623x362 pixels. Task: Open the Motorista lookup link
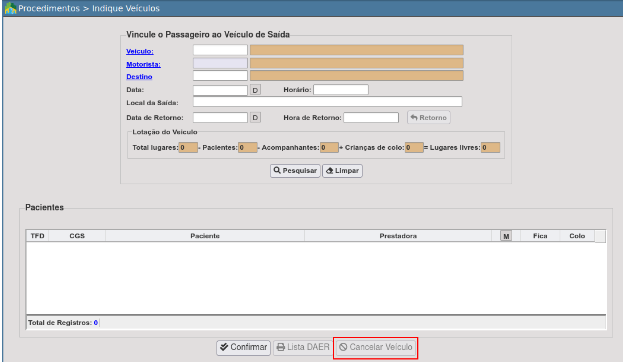(x=143, y=64)
